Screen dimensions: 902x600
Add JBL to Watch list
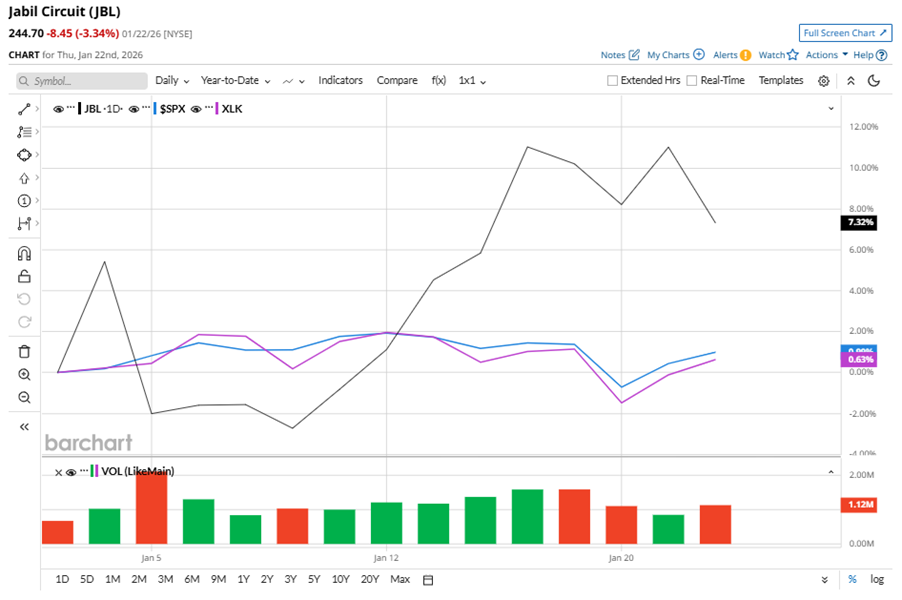point(778,55)
